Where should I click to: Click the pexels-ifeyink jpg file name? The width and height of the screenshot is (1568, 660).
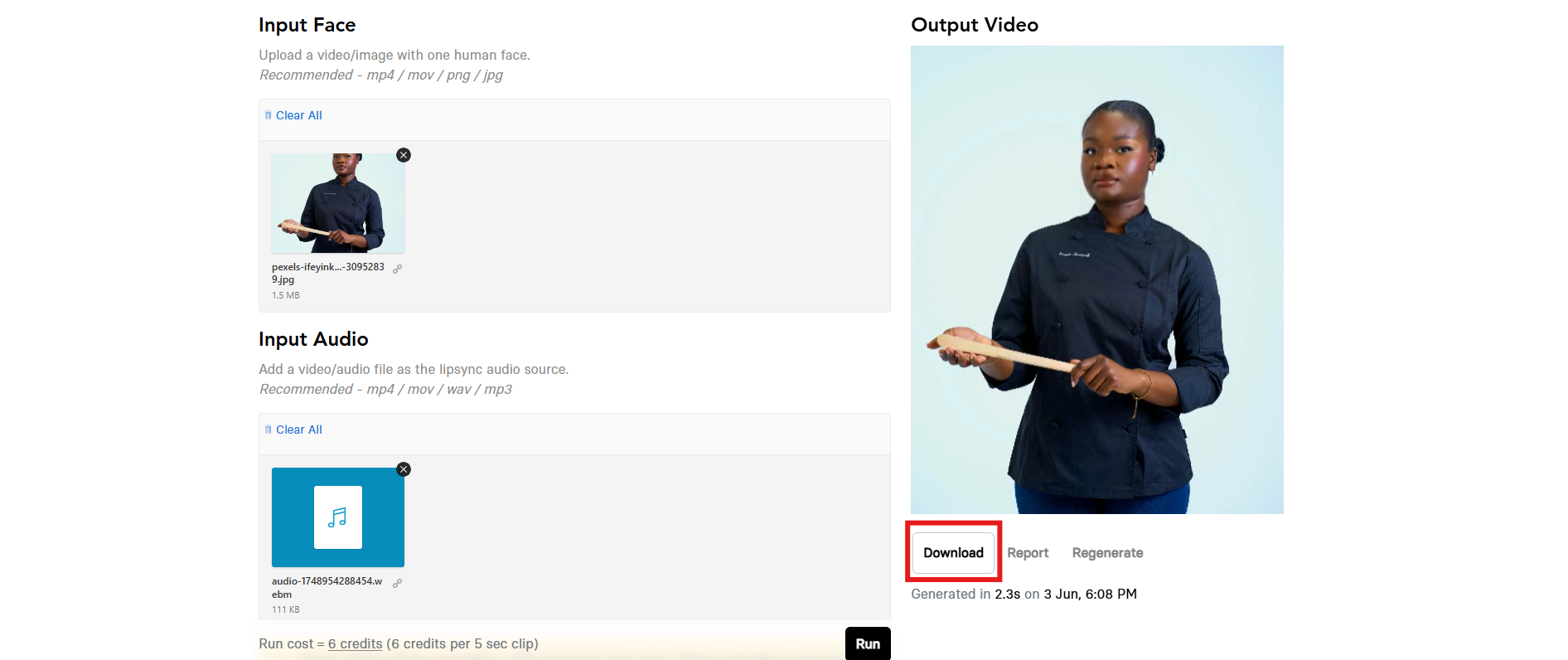coord(328,273)
